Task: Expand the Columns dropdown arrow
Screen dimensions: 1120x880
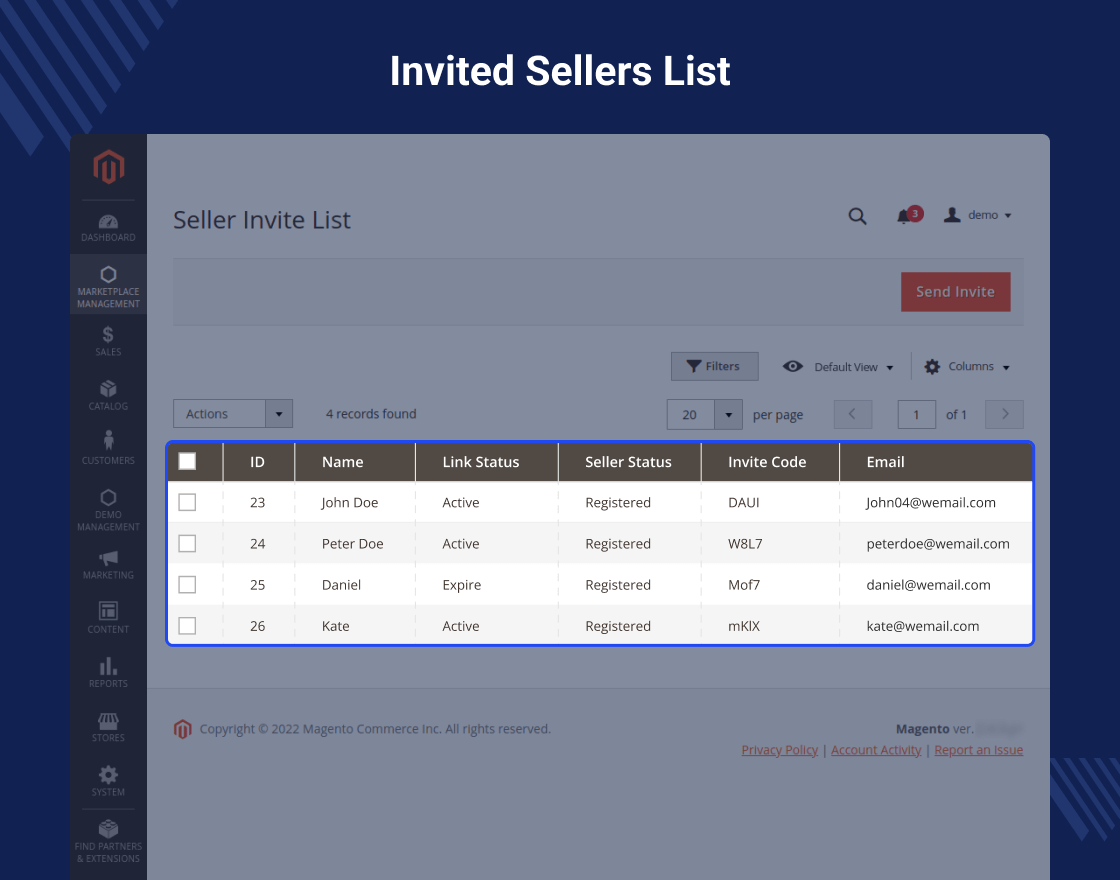Action: click(1006, 368)
